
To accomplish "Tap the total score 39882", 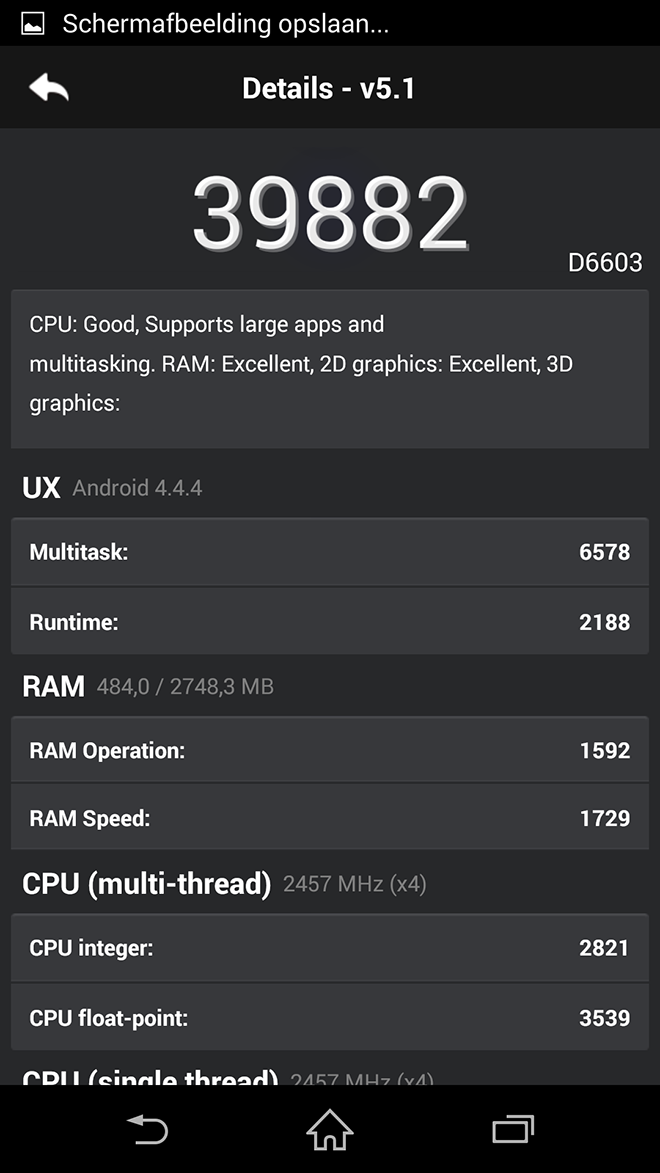I will click(330, 213).
